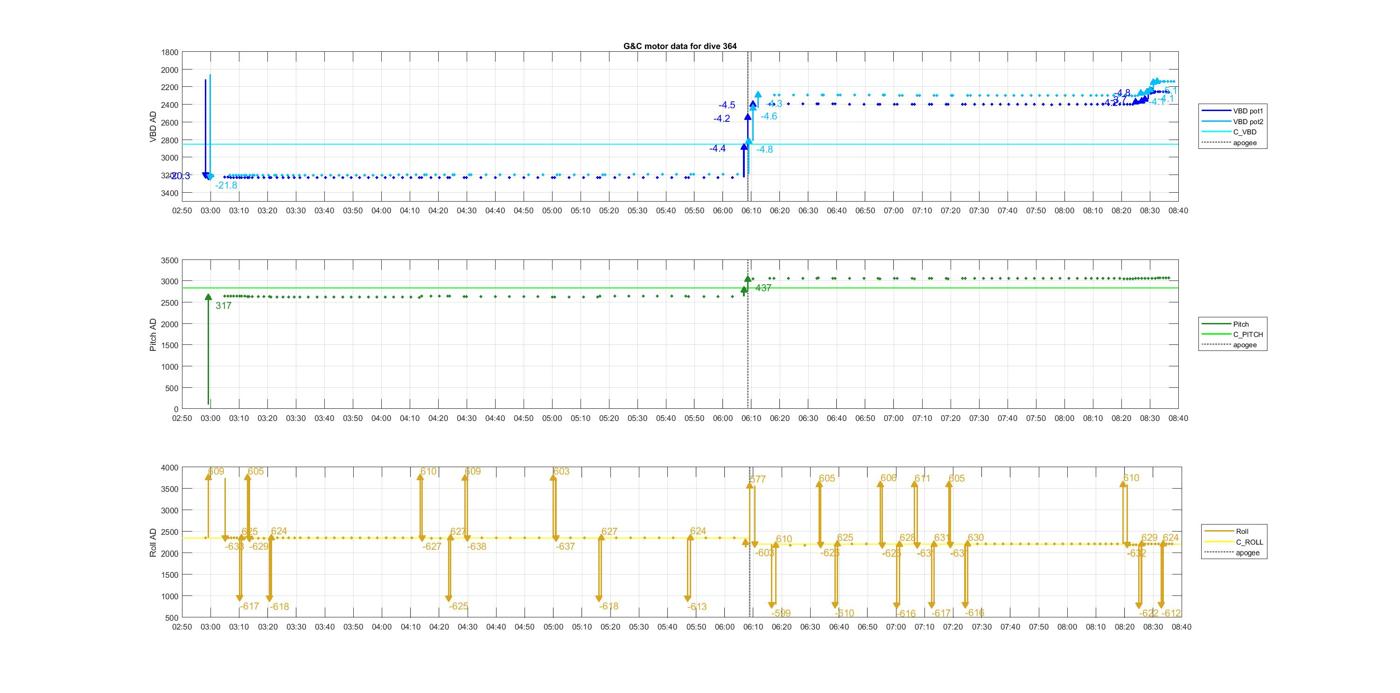Click the '-599' label in Roll plot
This screenshot has width=1400, height=693.
coord(781,613)
